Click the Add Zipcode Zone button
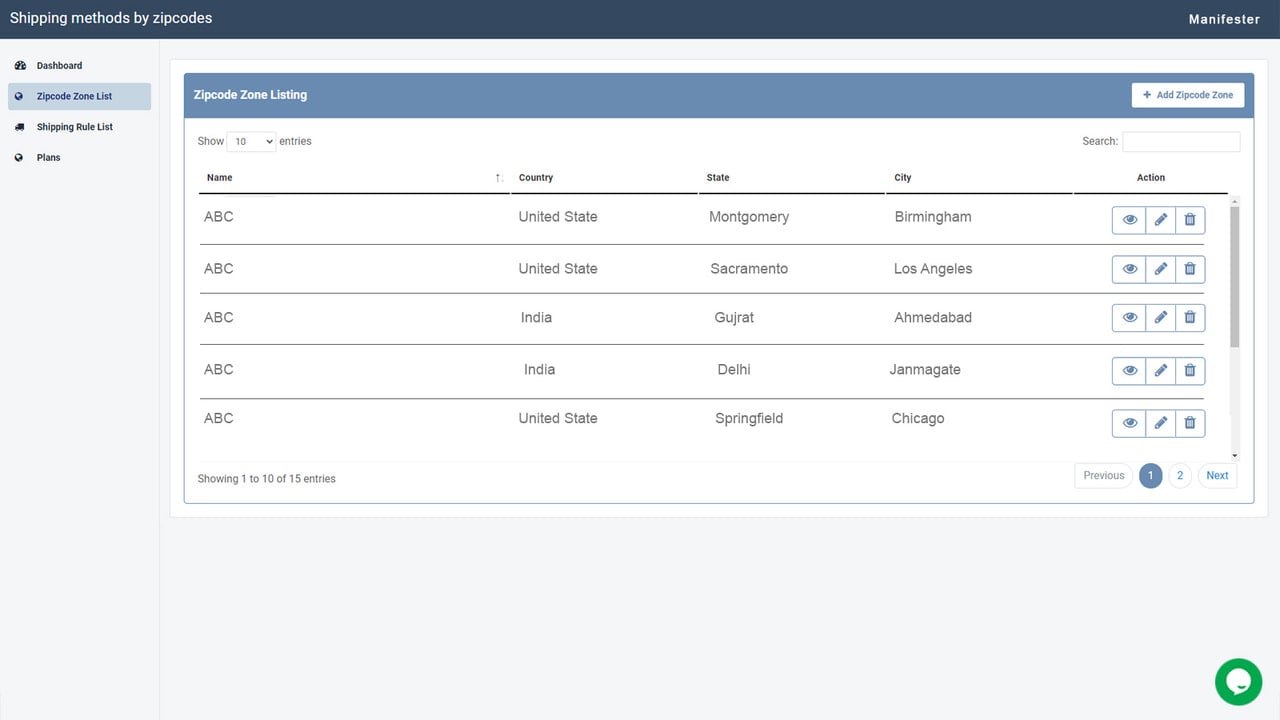The width and height of the screenshot is (1280, 720). (x=1188, y=95)
